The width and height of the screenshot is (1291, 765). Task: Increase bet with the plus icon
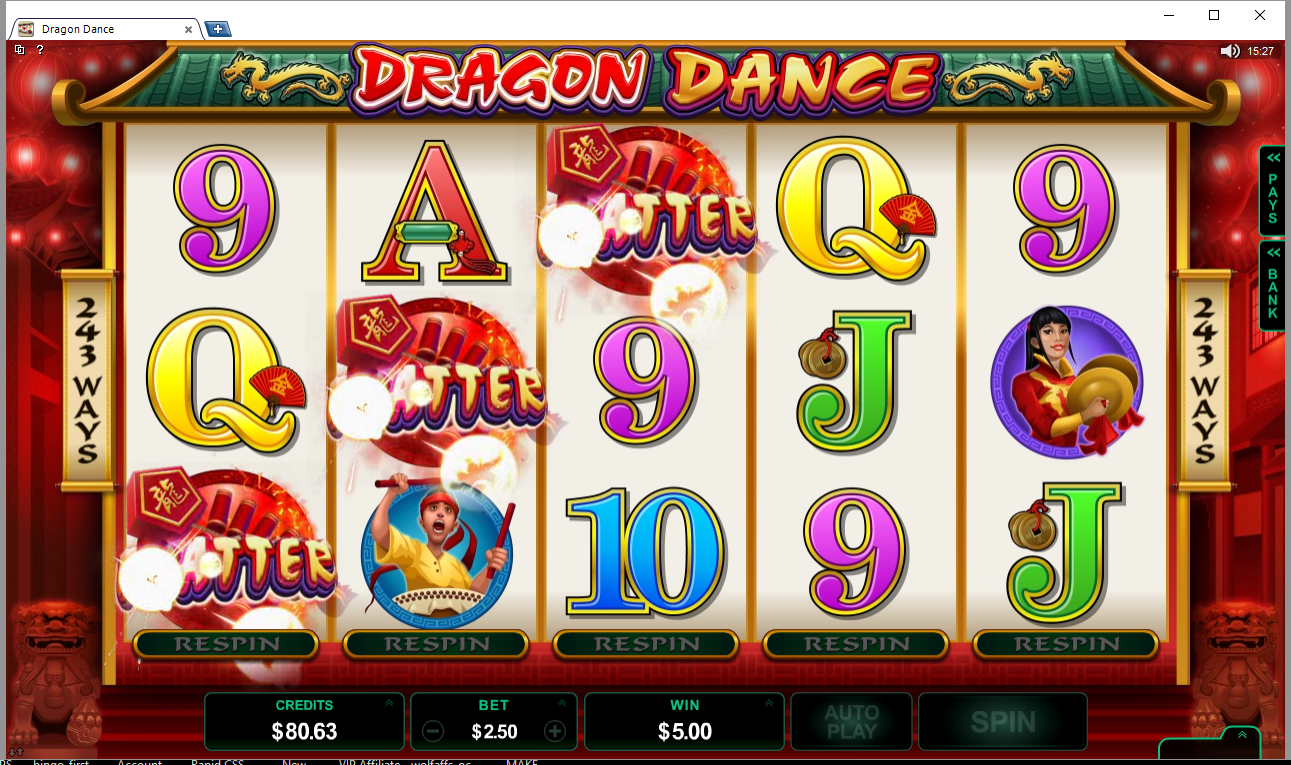tap(555, 731)
